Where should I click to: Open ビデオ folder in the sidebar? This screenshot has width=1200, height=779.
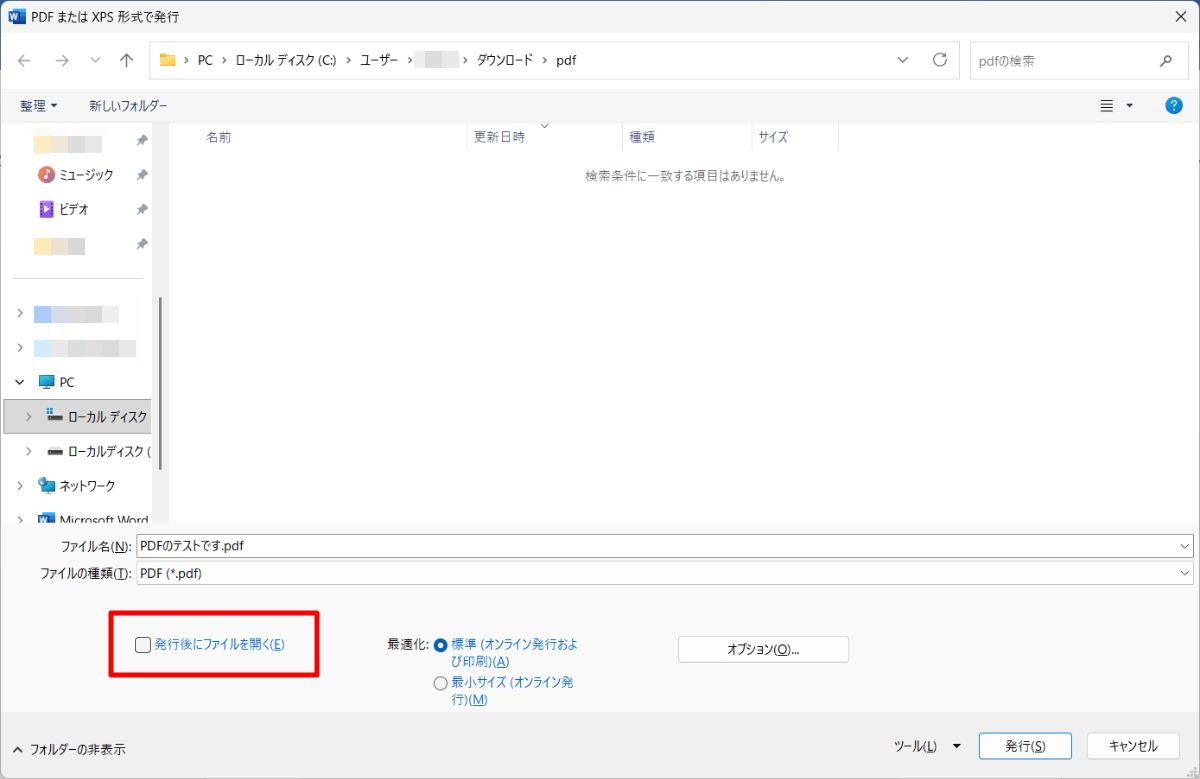pos(74,209)
